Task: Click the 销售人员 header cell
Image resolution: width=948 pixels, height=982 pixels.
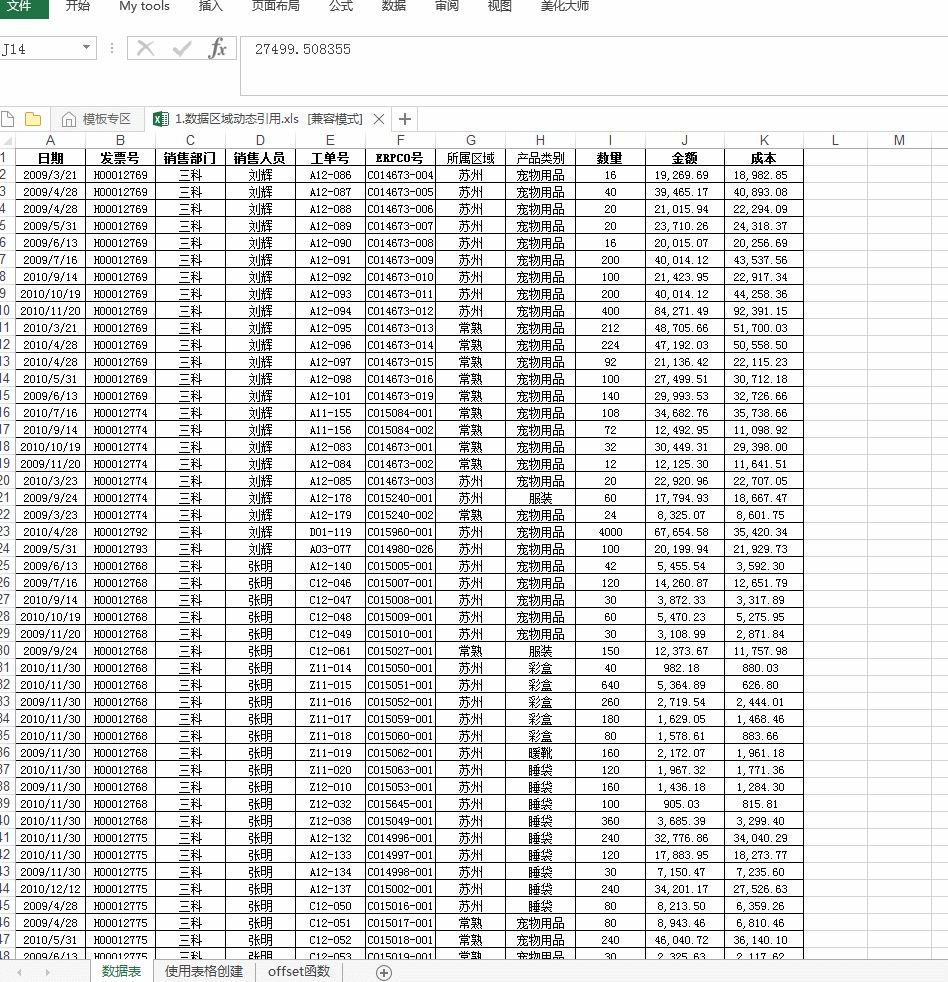Action: pyautogui.click(x=260, y=158)
